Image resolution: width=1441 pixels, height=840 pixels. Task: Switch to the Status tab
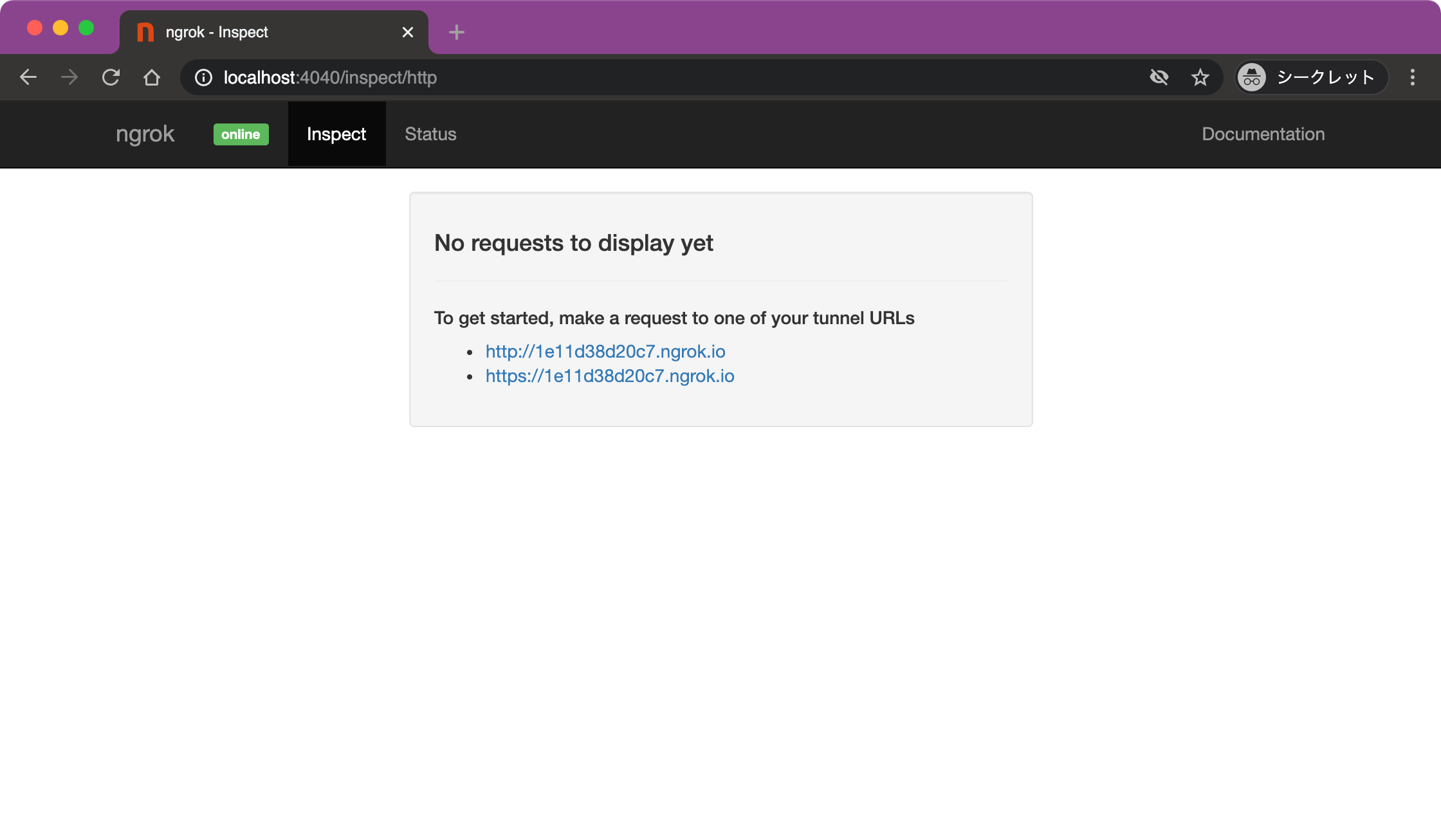tap(430, 134)
